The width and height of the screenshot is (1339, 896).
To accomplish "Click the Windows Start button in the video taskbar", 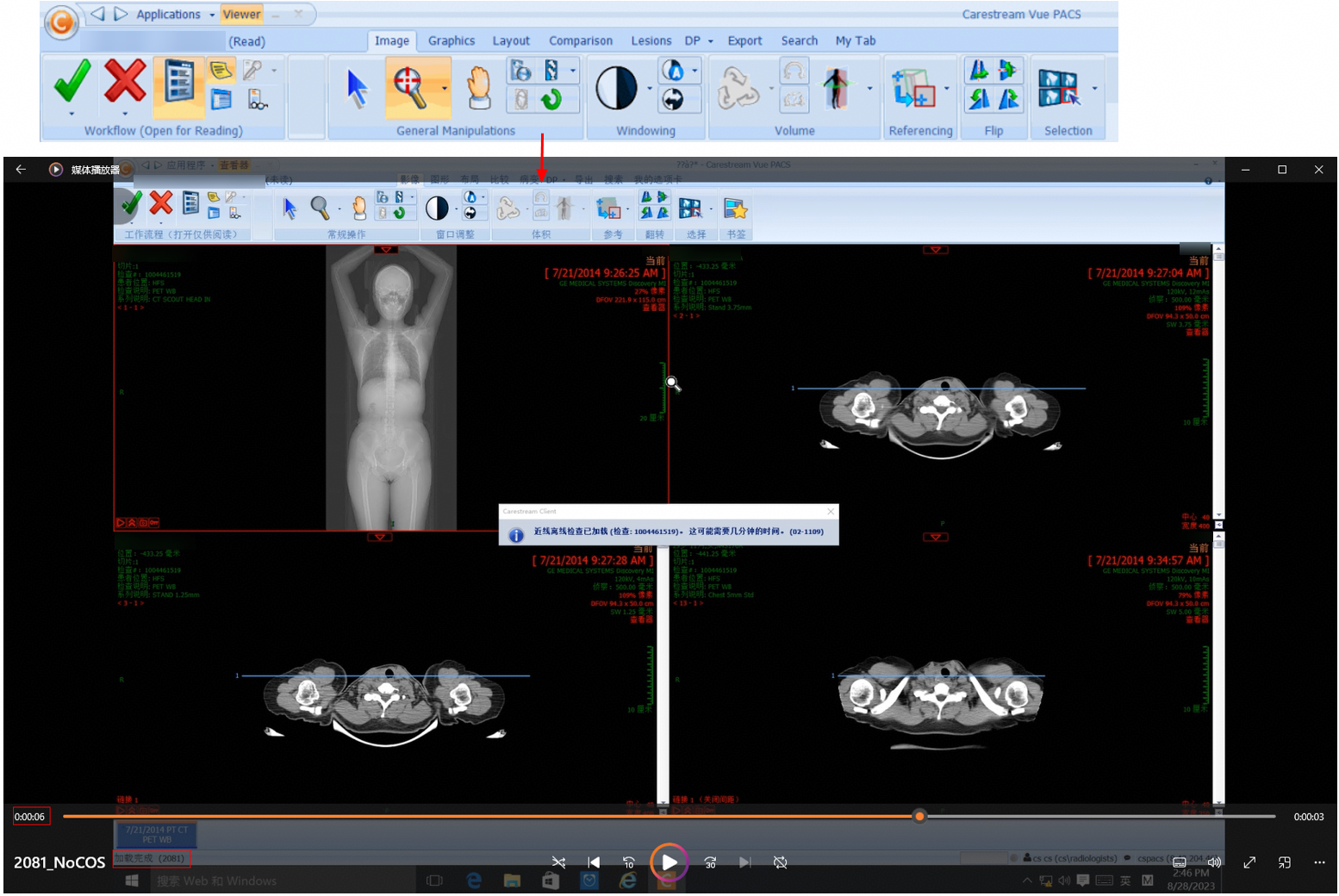I will (132, 880).
